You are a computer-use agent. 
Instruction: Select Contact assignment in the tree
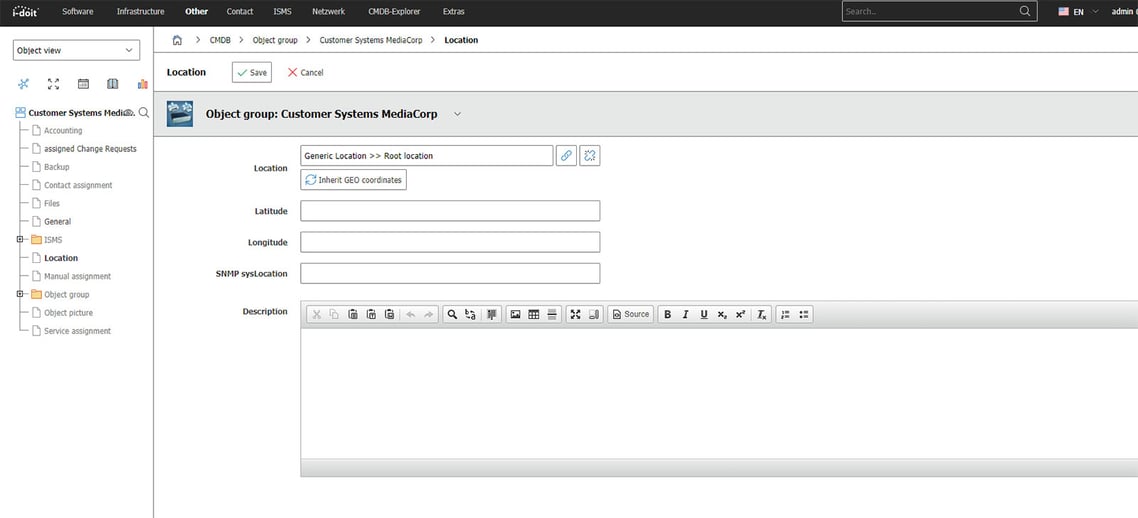pos(78,185)
